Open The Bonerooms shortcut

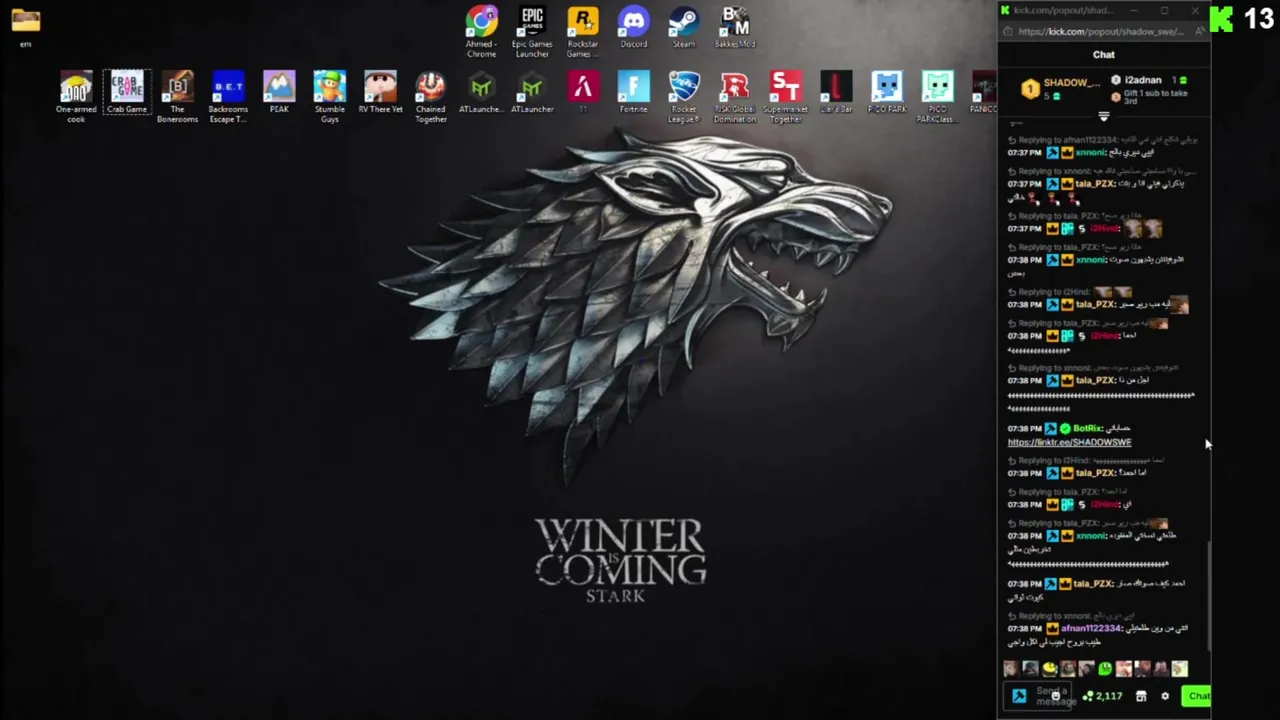[177, 97]
